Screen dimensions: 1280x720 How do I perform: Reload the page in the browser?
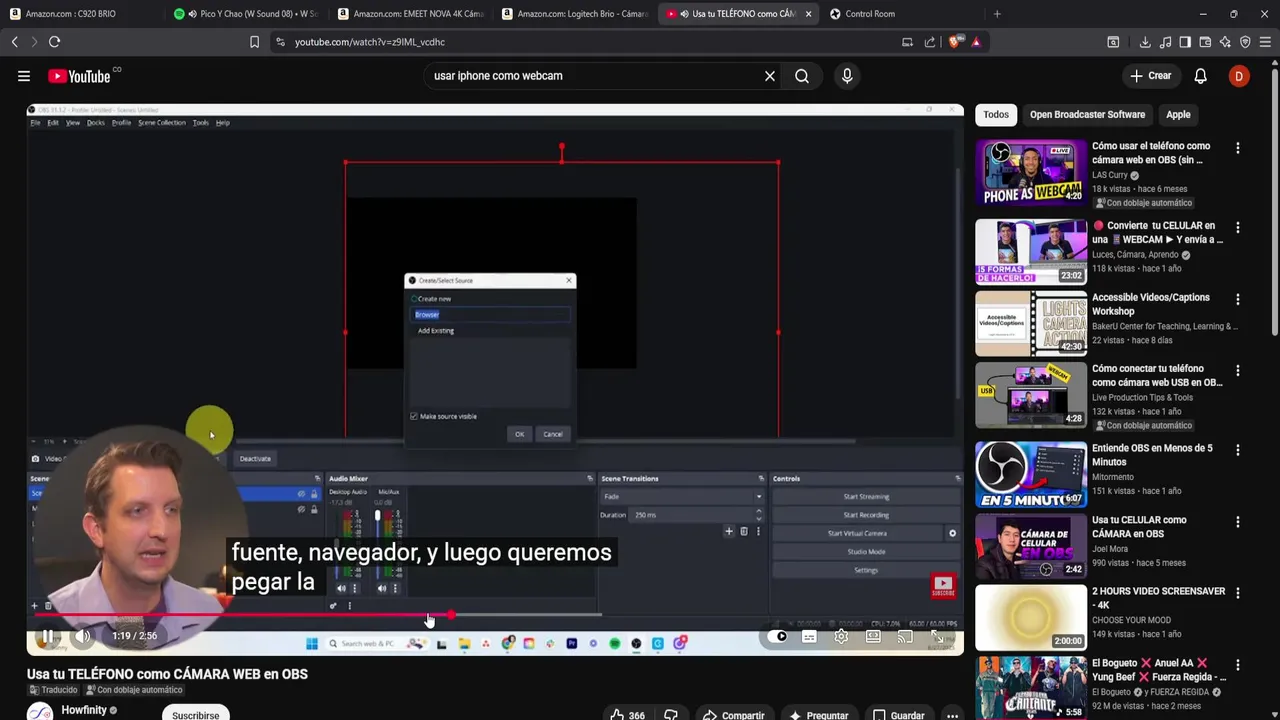pos(55,42)
